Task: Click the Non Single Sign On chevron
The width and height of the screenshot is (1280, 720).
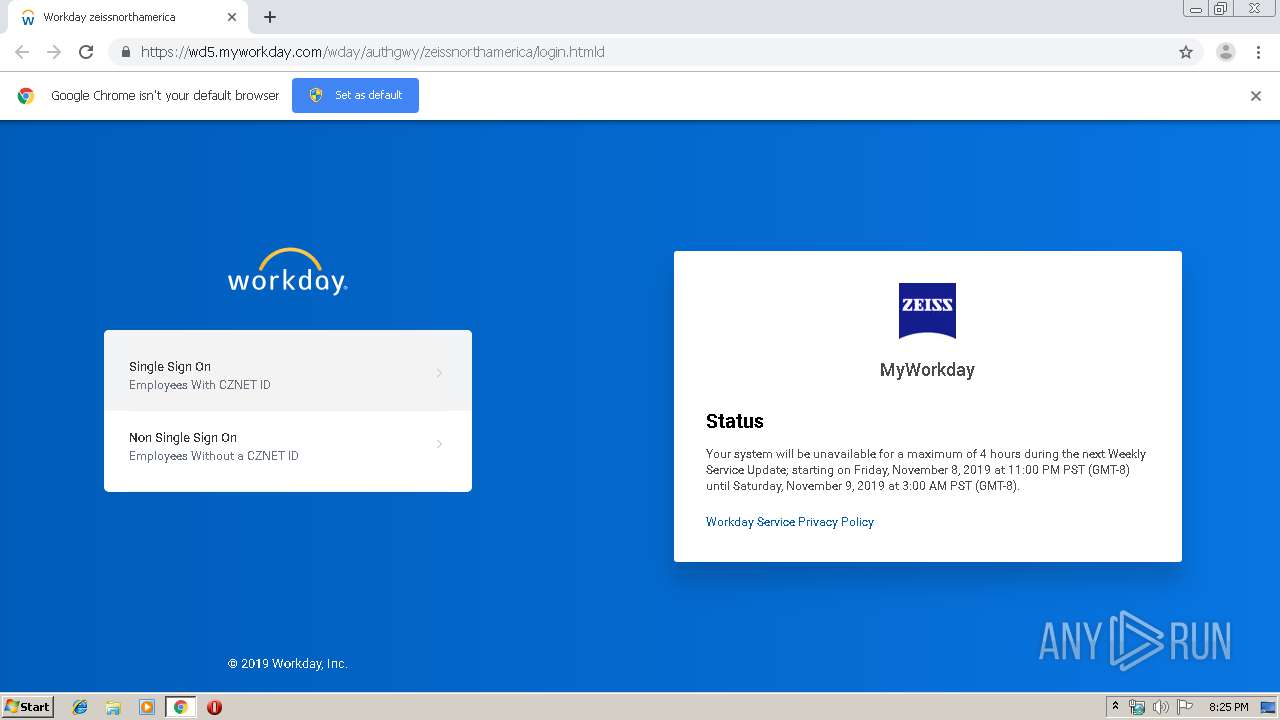Action: [x=439, y=444]
